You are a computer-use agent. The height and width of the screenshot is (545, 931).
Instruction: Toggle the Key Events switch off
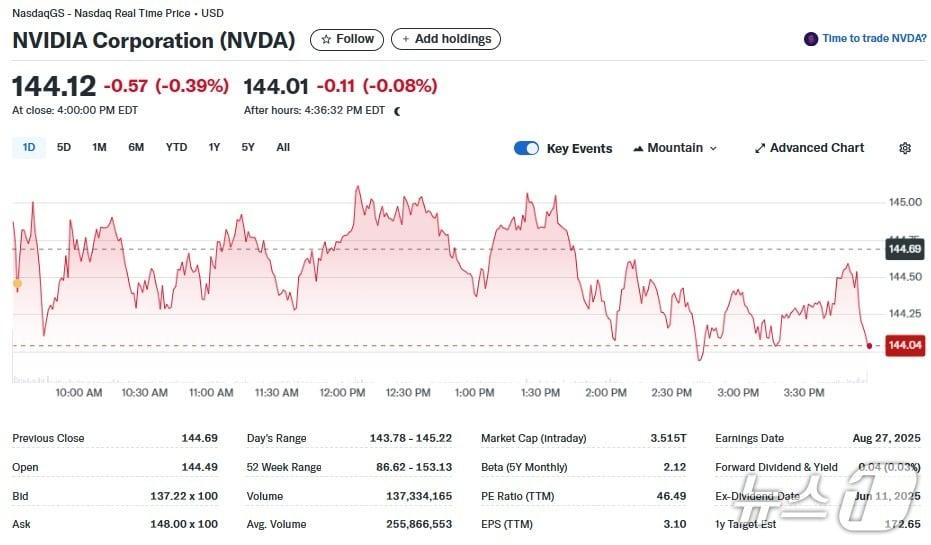[526, 148]
